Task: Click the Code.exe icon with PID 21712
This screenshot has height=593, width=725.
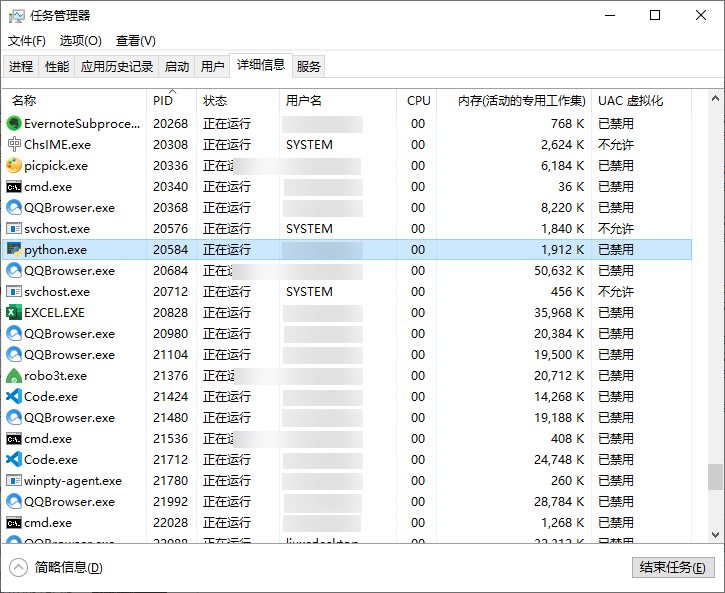Action: [14, 459]
